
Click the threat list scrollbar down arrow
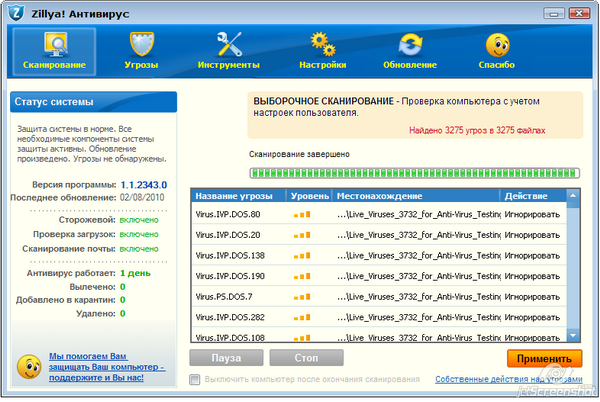point(573,335)
